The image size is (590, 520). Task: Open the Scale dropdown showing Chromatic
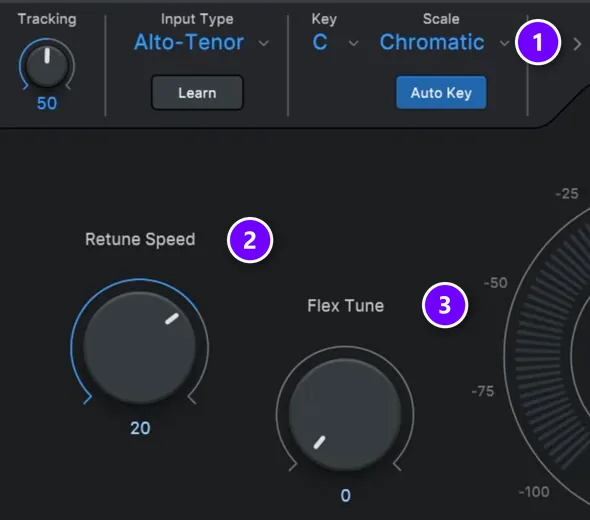pos(444,42)
